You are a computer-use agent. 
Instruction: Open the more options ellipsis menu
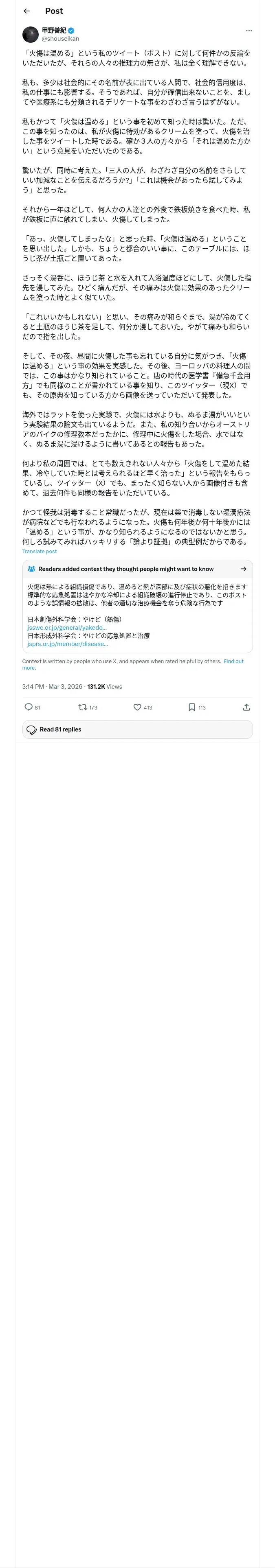pos(248,31)
